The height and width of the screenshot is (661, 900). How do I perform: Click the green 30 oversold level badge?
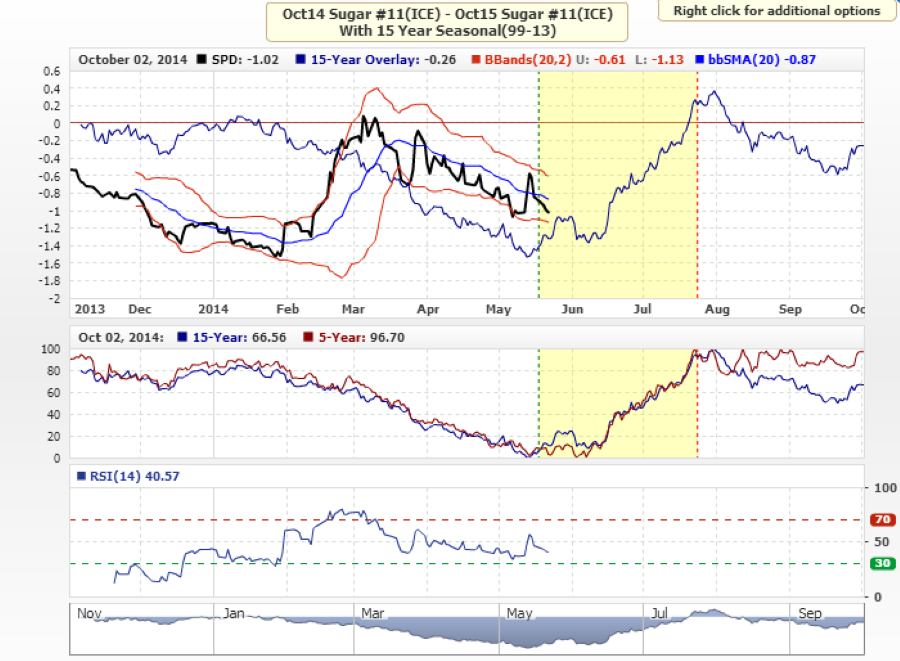click(882, 563)
